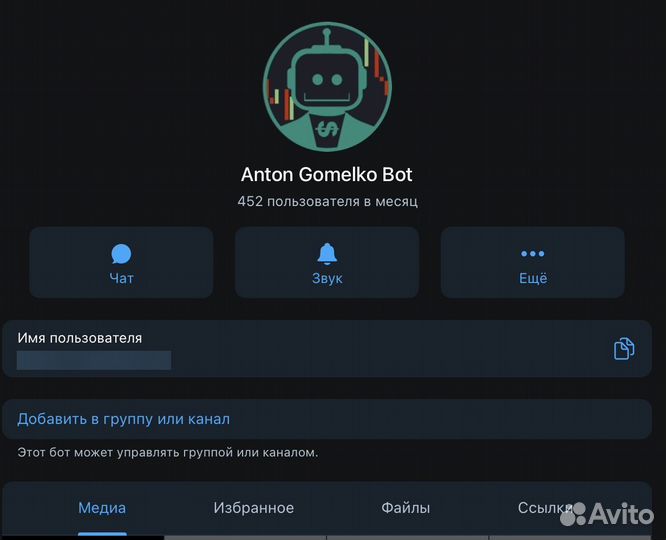Screen dimensions: 666x540
Task: Switch to the Избранное tab
Action: click(254, 508)
